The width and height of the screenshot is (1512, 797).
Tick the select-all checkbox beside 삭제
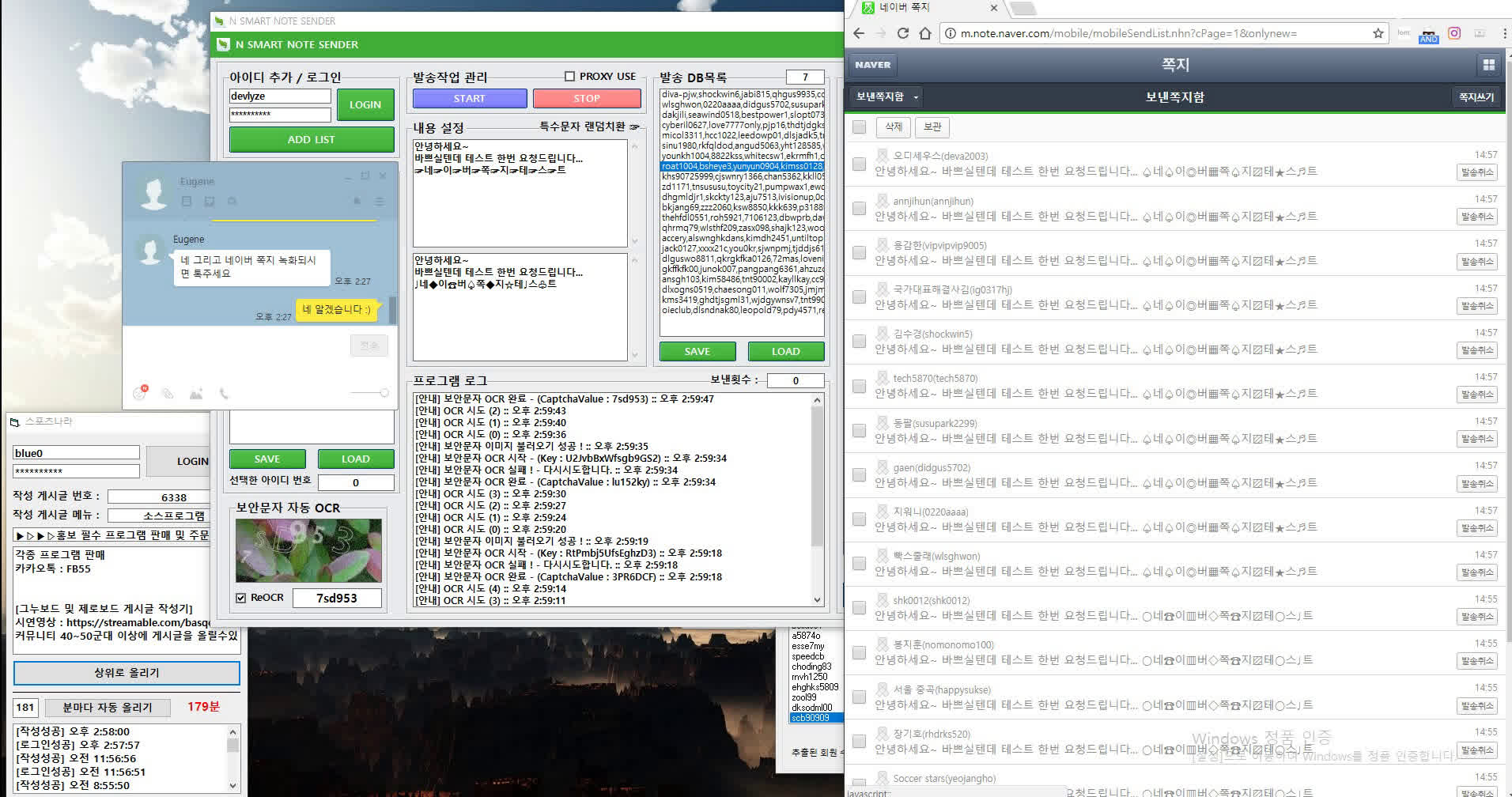860,127
